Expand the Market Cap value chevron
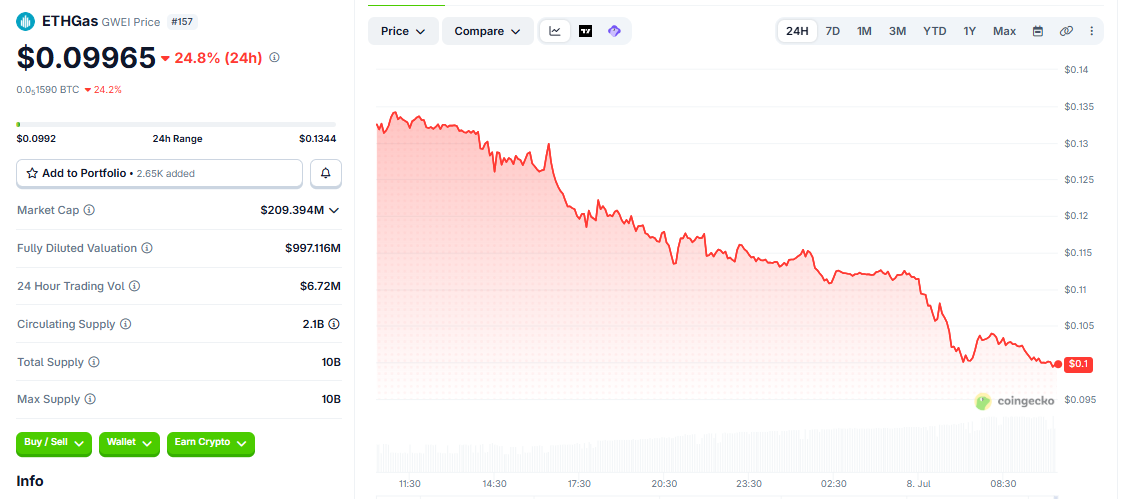This screenshot has height=499, width=1122. [333, 210]
